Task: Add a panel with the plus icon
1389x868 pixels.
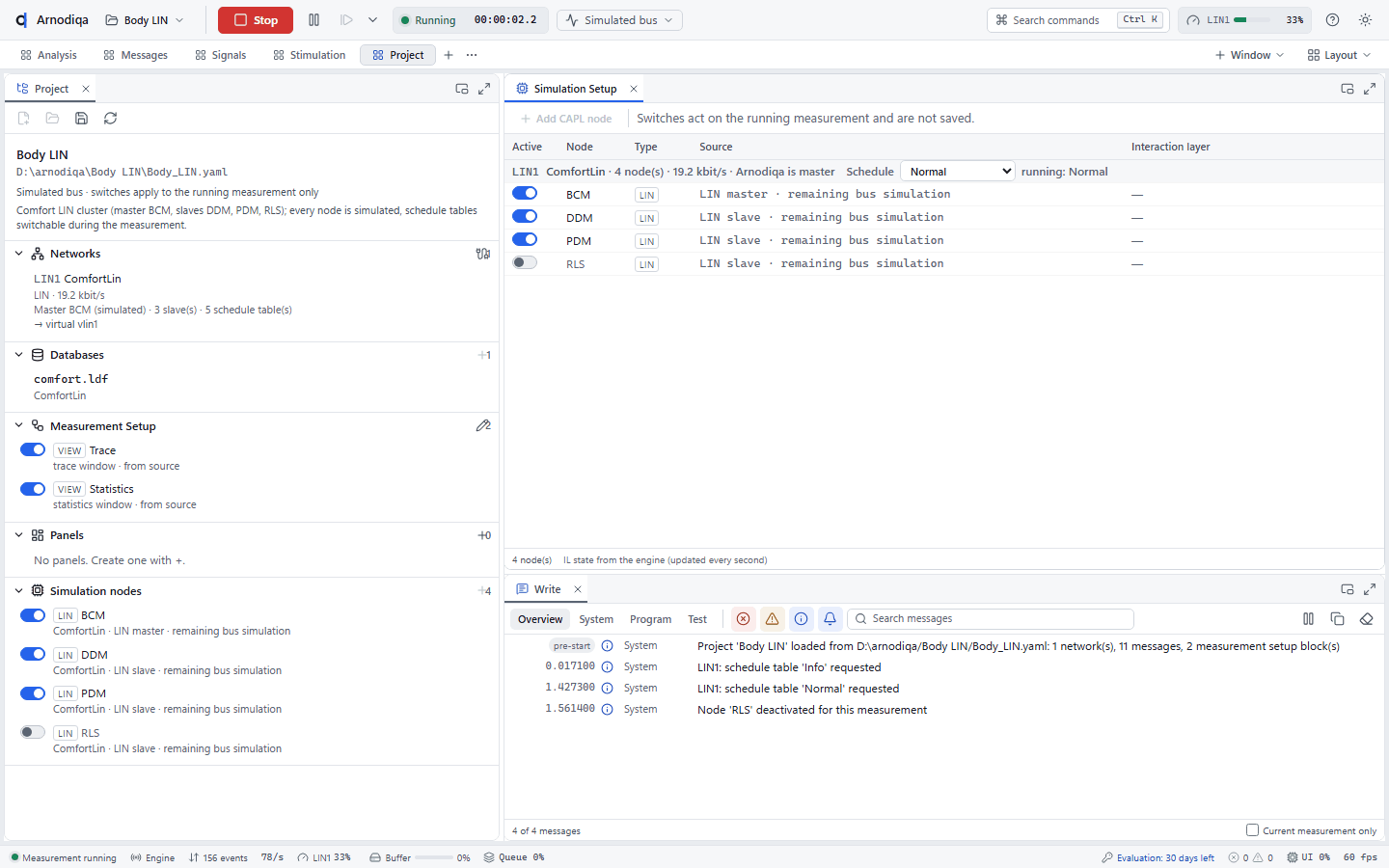Action: [484, 535]
